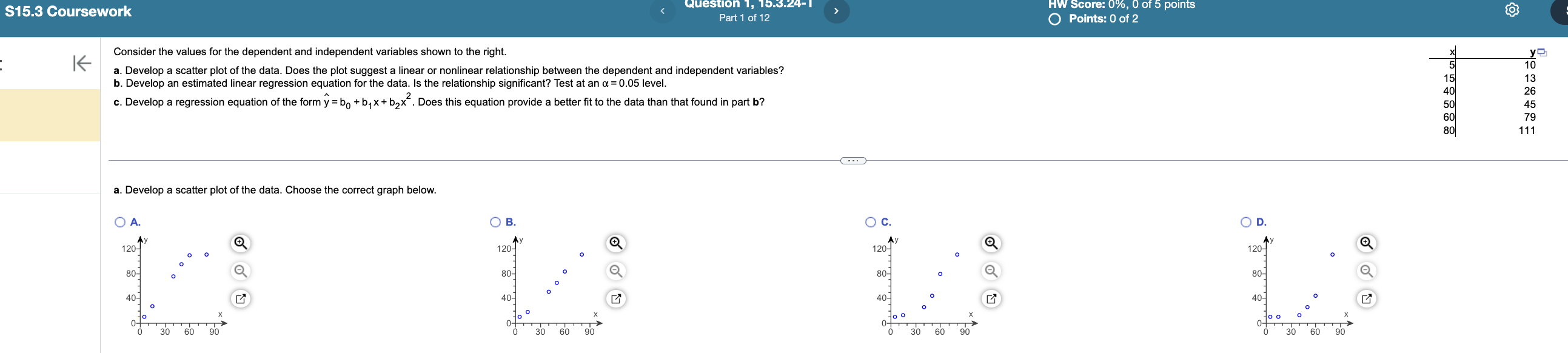Zoom in on graph B
Viewport: 1568px width, 353px height.
616,243
